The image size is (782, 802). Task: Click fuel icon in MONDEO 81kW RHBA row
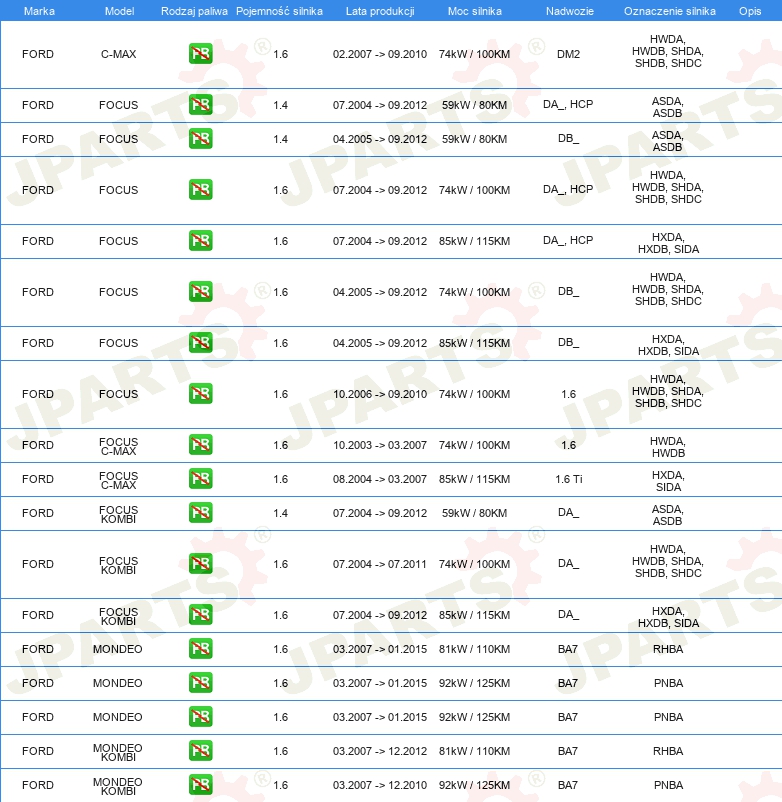200,649
